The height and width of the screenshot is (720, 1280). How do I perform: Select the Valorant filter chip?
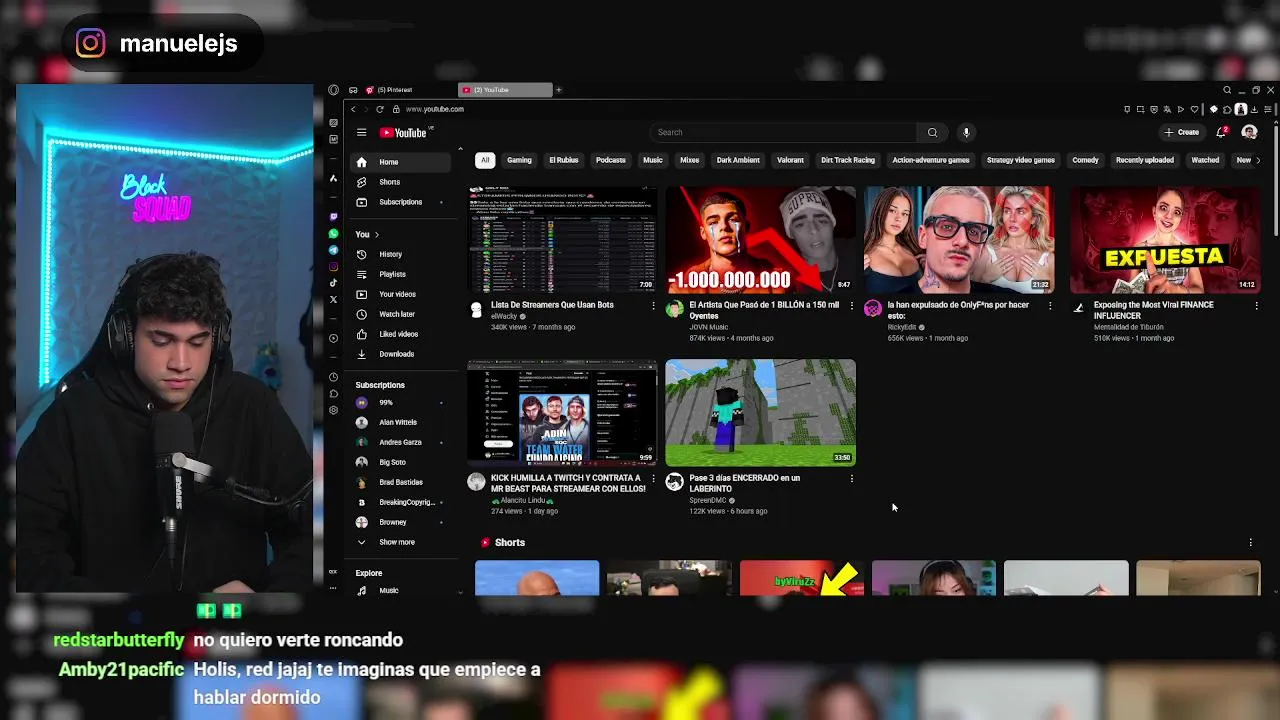click(x=790, y=160)
